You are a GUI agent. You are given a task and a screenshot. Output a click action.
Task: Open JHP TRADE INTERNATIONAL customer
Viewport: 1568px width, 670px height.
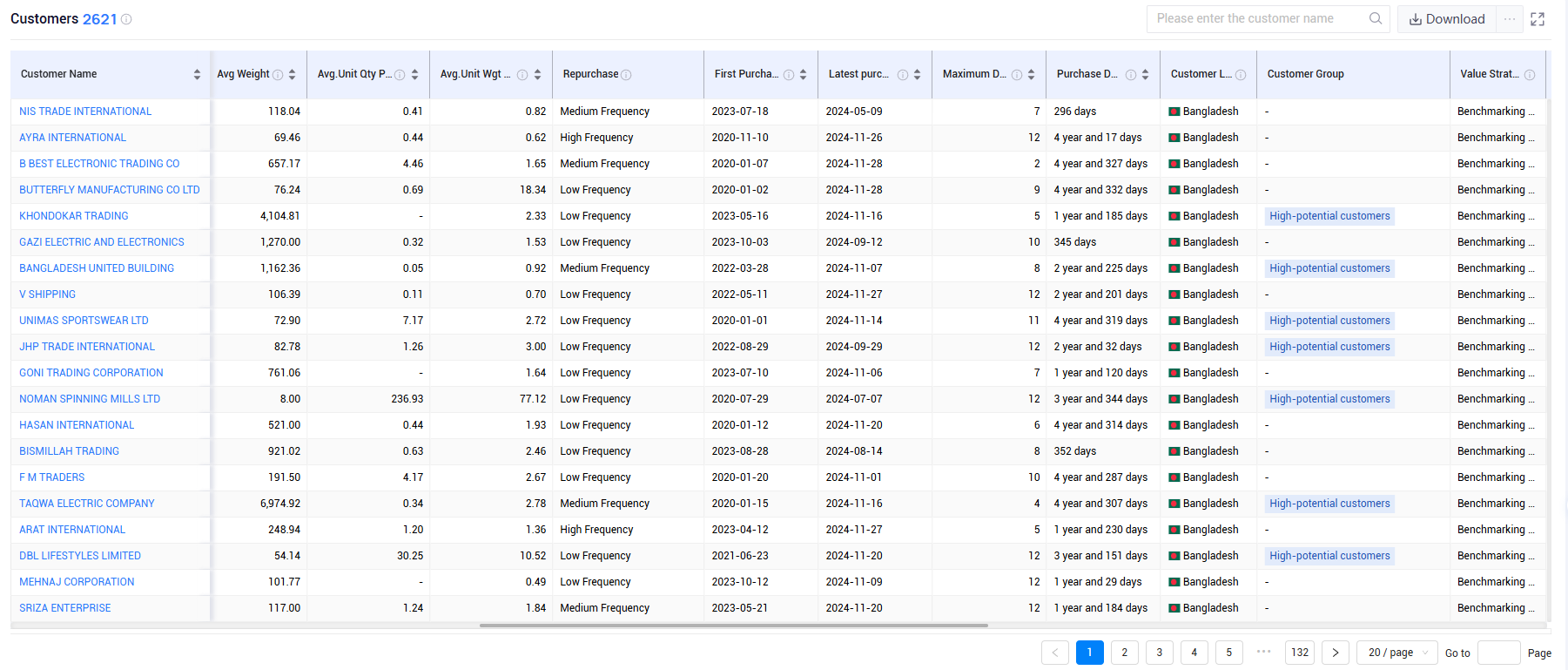pos(87,347)
